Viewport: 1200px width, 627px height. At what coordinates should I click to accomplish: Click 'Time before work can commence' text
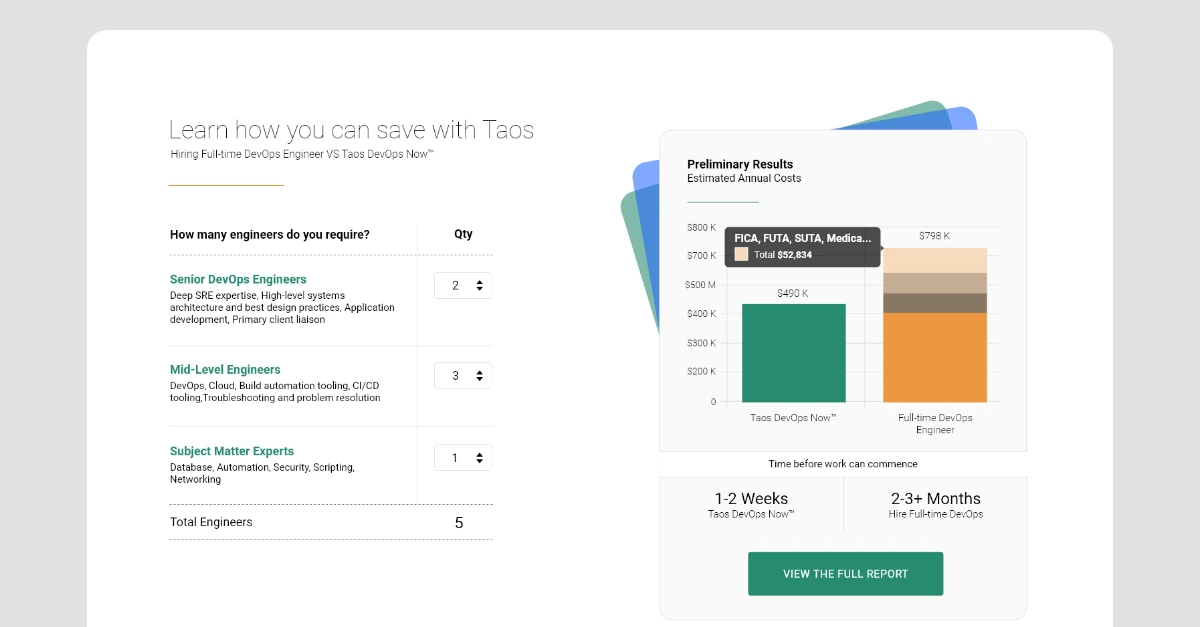pos(843,464)
